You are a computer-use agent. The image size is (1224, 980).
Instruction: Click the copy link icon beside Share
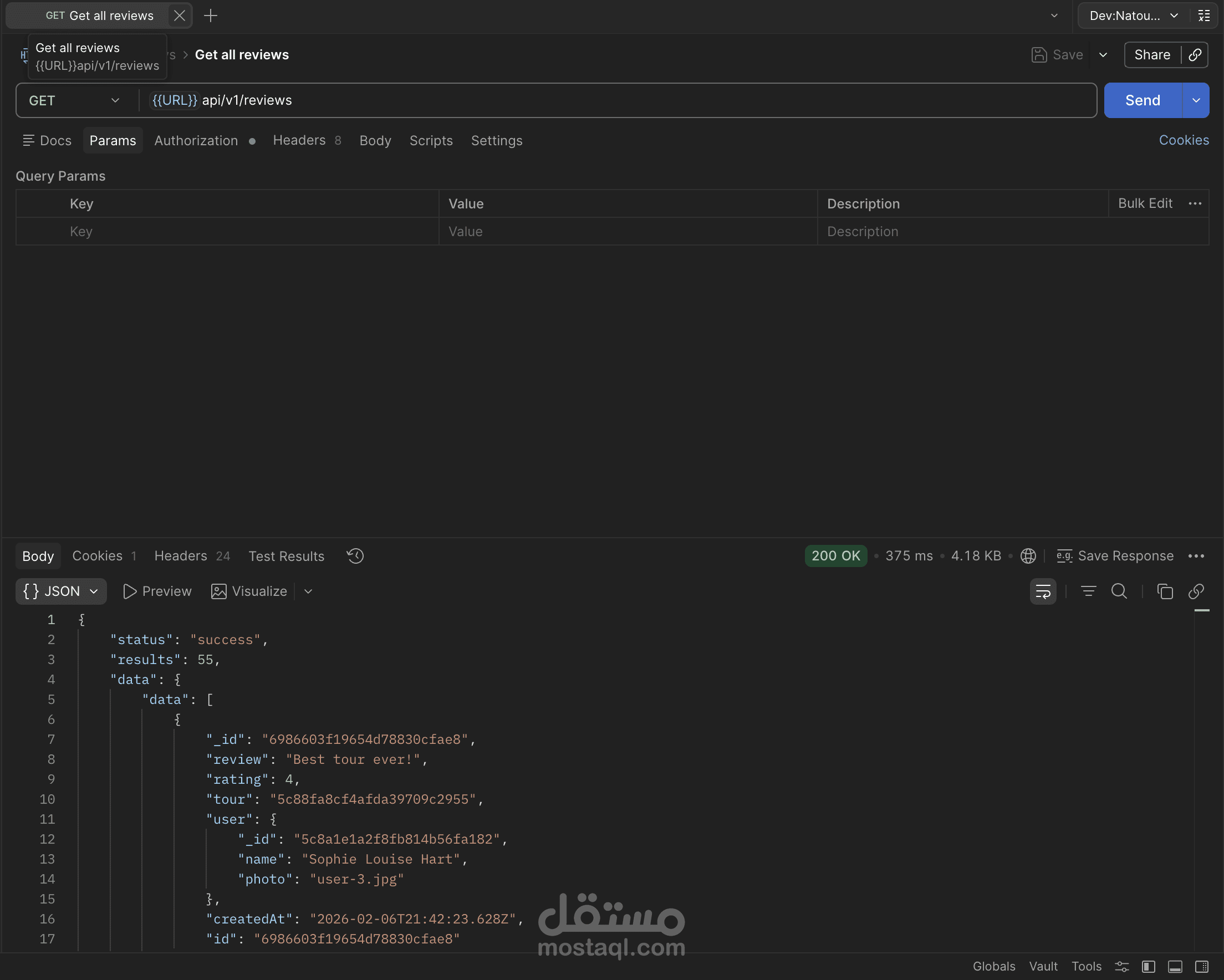[1195, 54]
